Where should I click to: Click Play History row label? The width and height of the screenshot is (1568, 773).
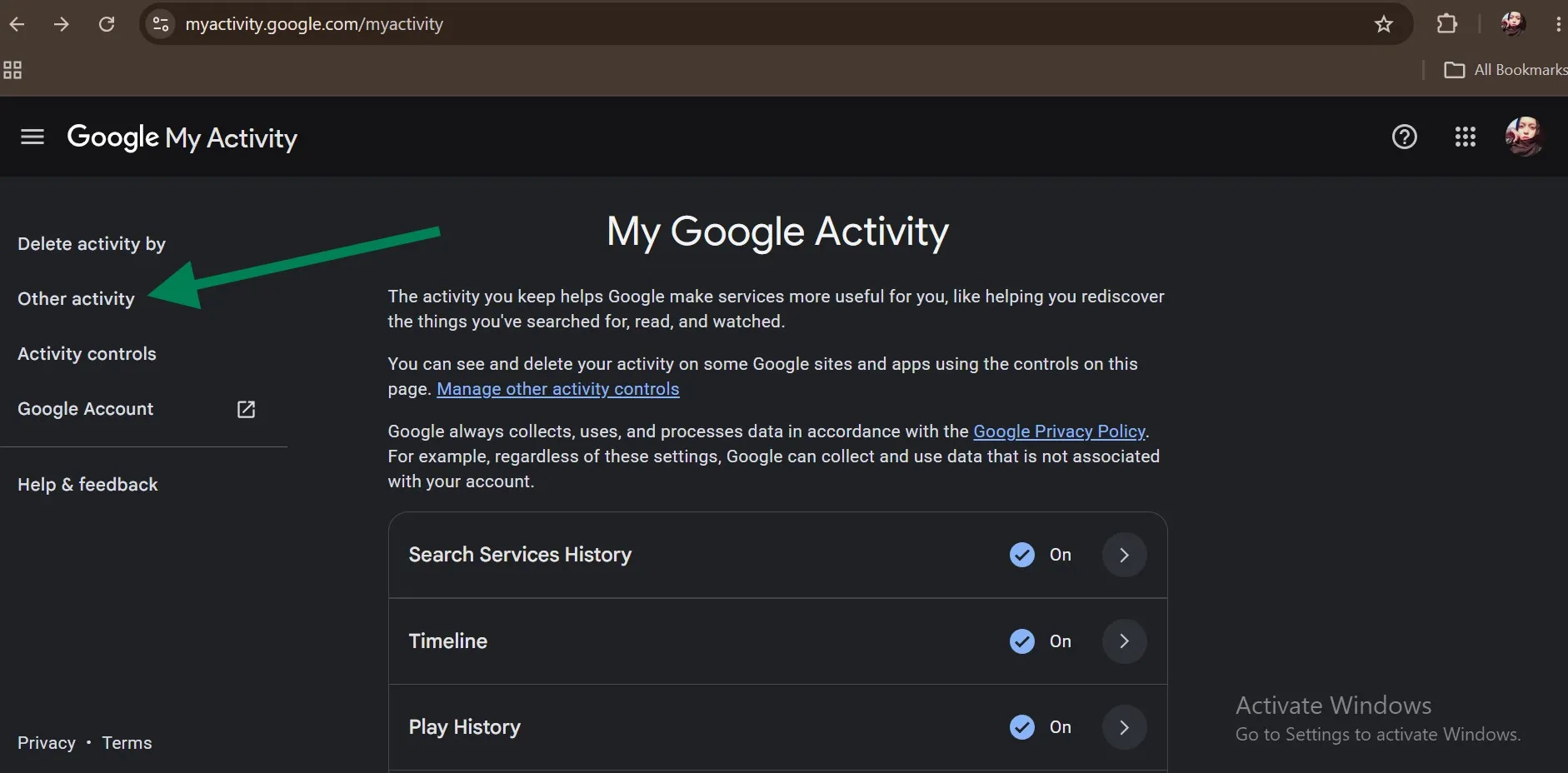(x=465, y=727)
